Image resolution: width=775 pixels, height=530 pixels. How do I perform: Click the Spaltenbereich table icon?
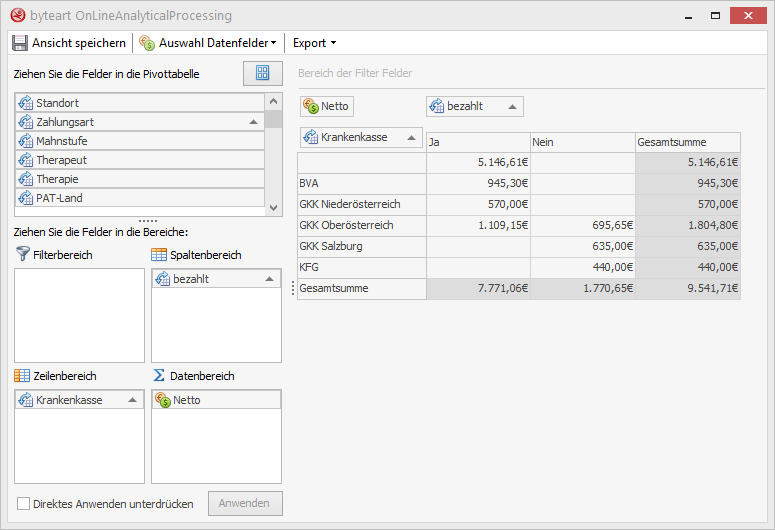tap(159, 255)
